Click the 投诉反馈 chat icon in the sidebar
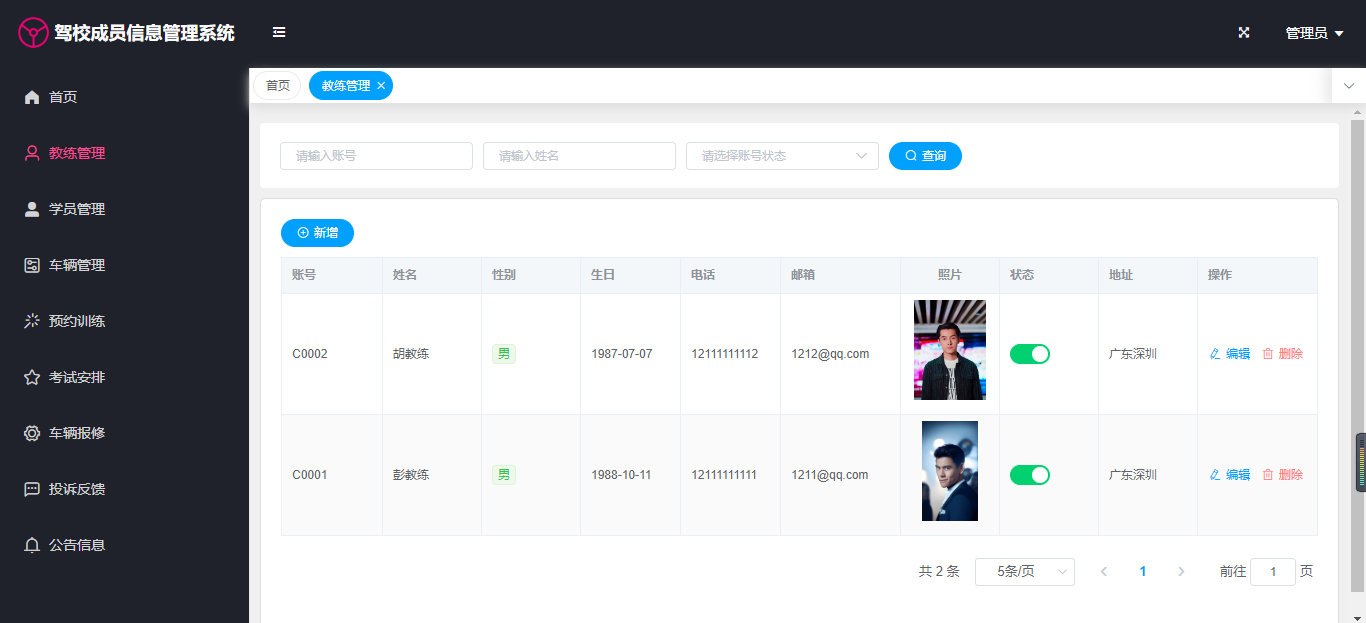The width and height of the screenshot is (1366, 623). (x=32, y=489)
